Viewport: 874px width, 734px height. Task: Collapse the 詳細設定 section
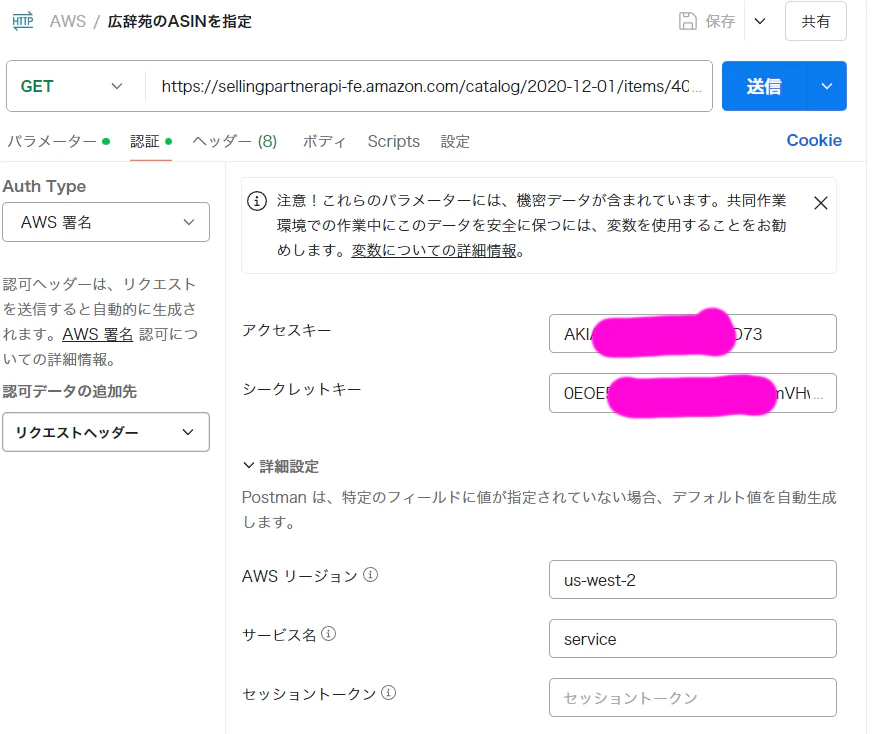point(281,466)
